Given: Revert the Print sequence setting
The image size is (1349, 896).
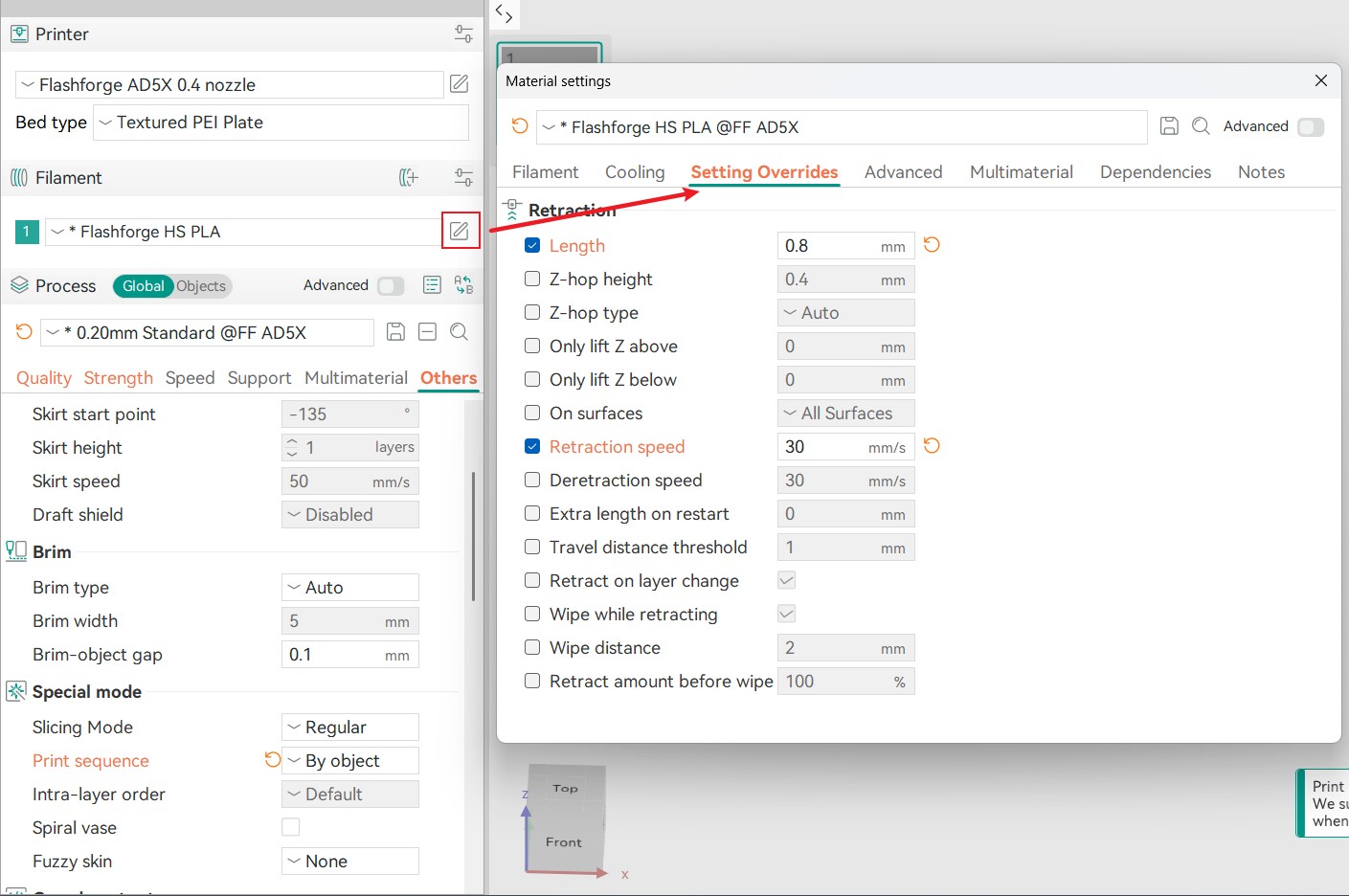Looking at the screenshot, I should tap(273, 760).
